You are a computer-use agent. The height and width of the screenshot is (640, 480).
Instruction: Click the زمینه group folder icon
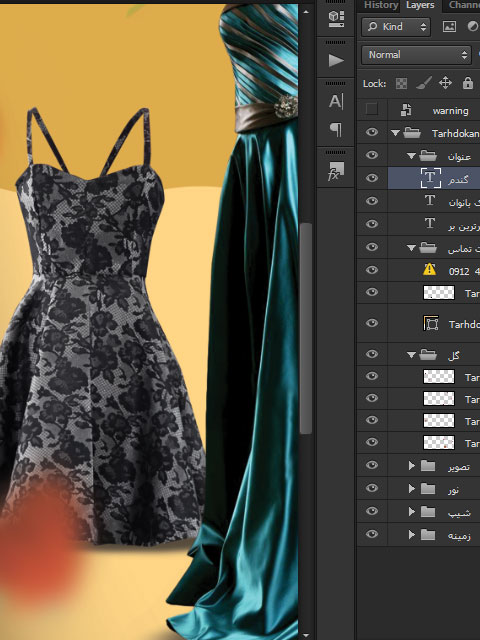pos(428,534)
